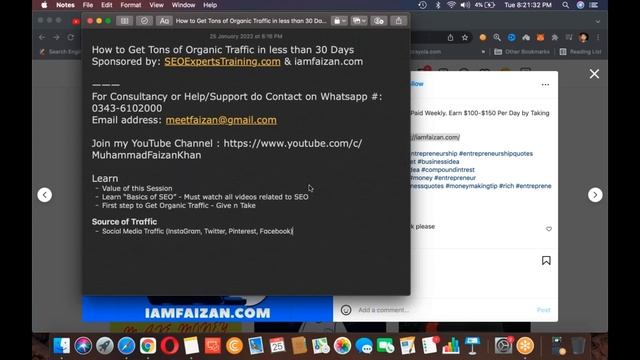Screen dimensions: 640x360
Task: Open the photos and media dropdown in Notes
Action: pos(359,21)
